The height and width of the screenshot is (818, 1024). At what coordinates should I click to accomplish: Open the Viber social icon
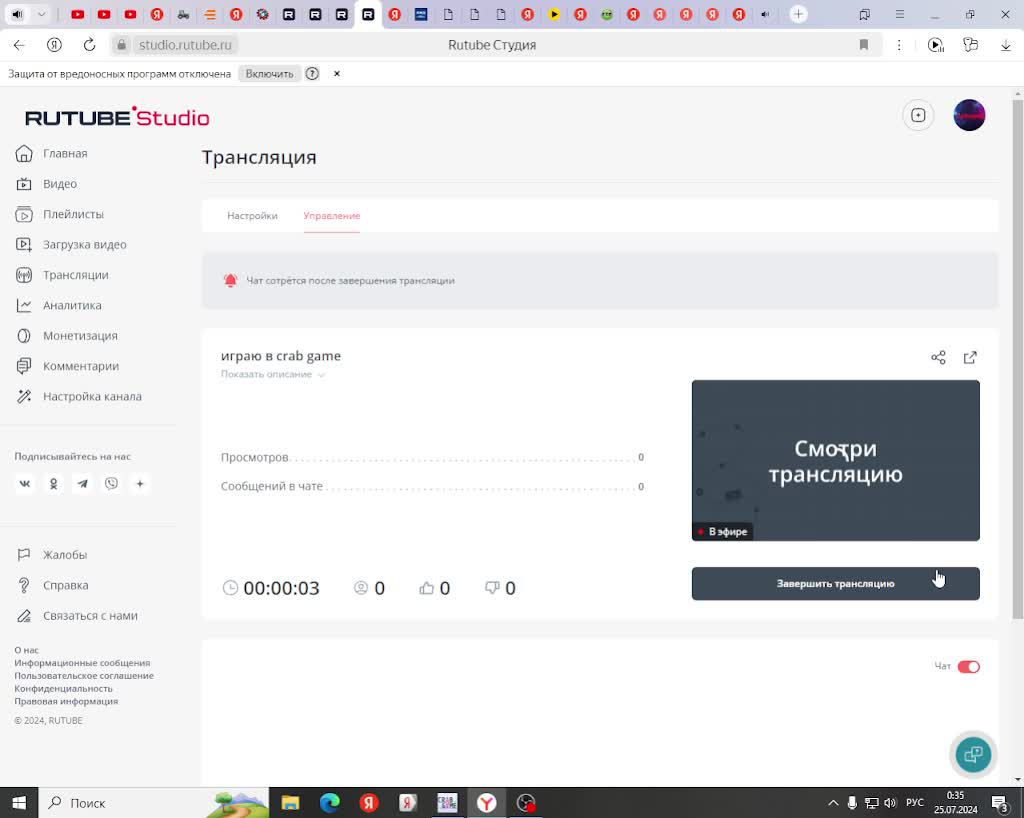pyautogui.click(x=112, y=484)
